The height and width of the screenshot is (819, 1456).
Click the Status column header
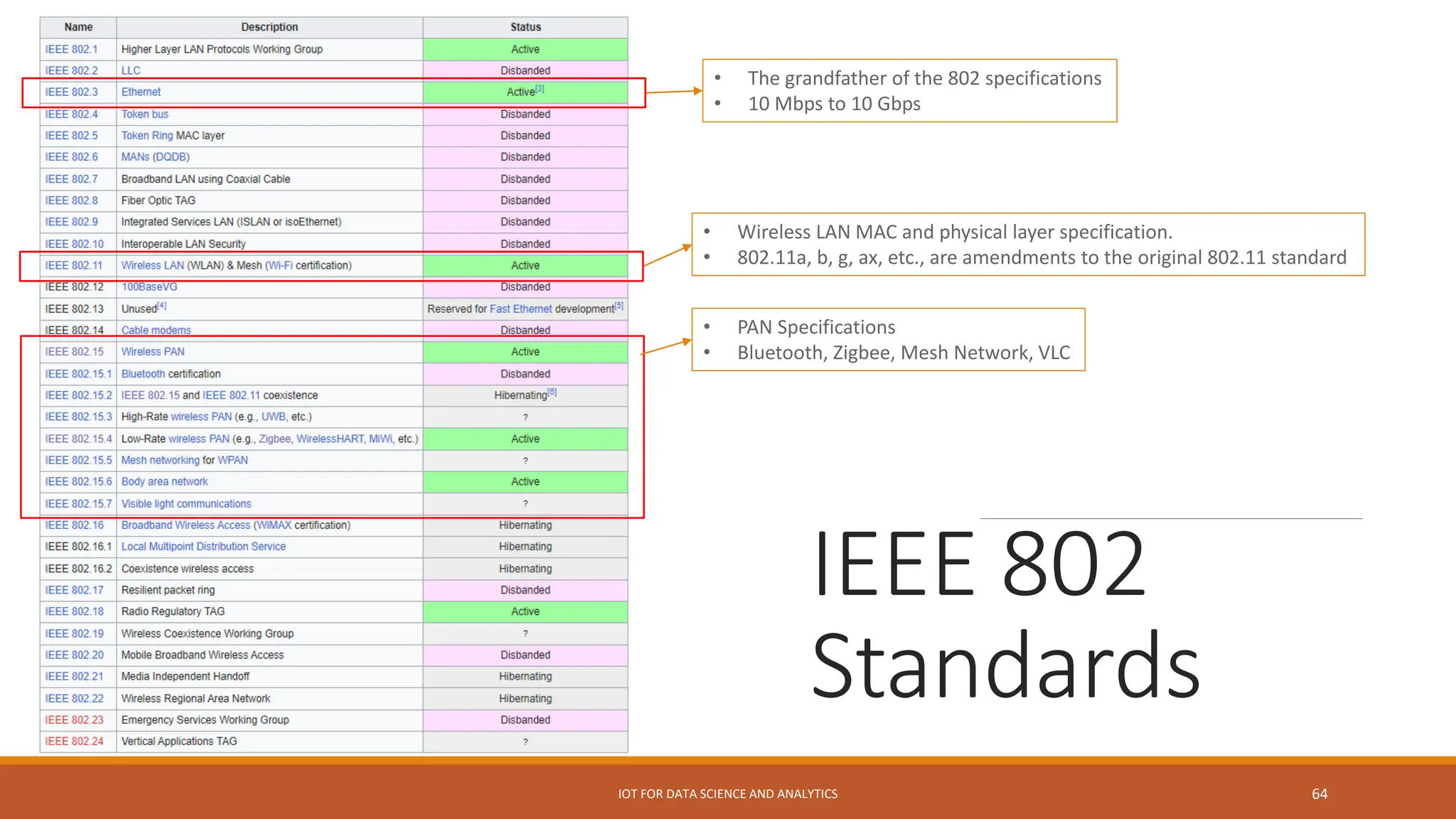[x=525, y=27]
